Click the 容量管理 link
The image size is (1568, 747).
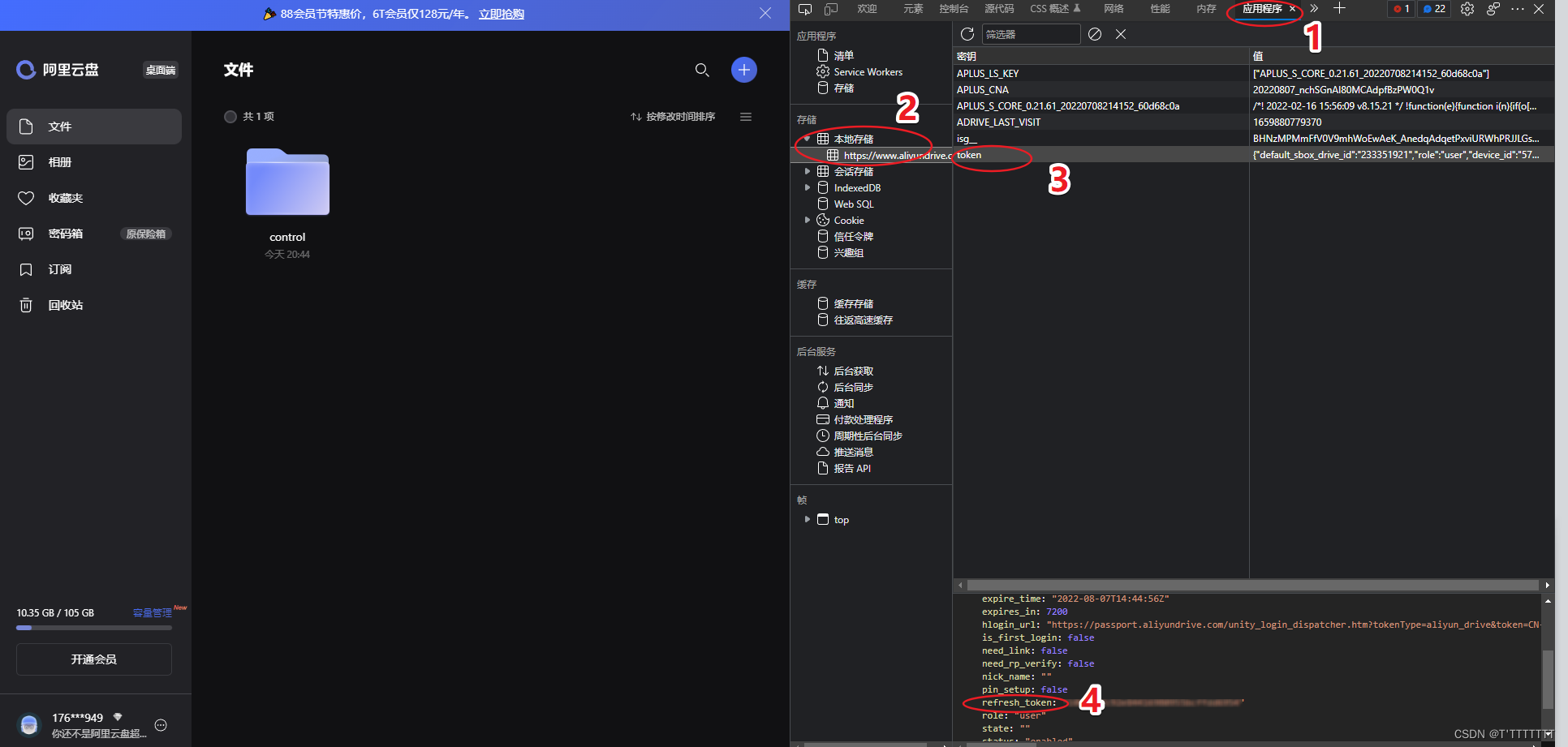pyautogui.click(x=152, y=613)
